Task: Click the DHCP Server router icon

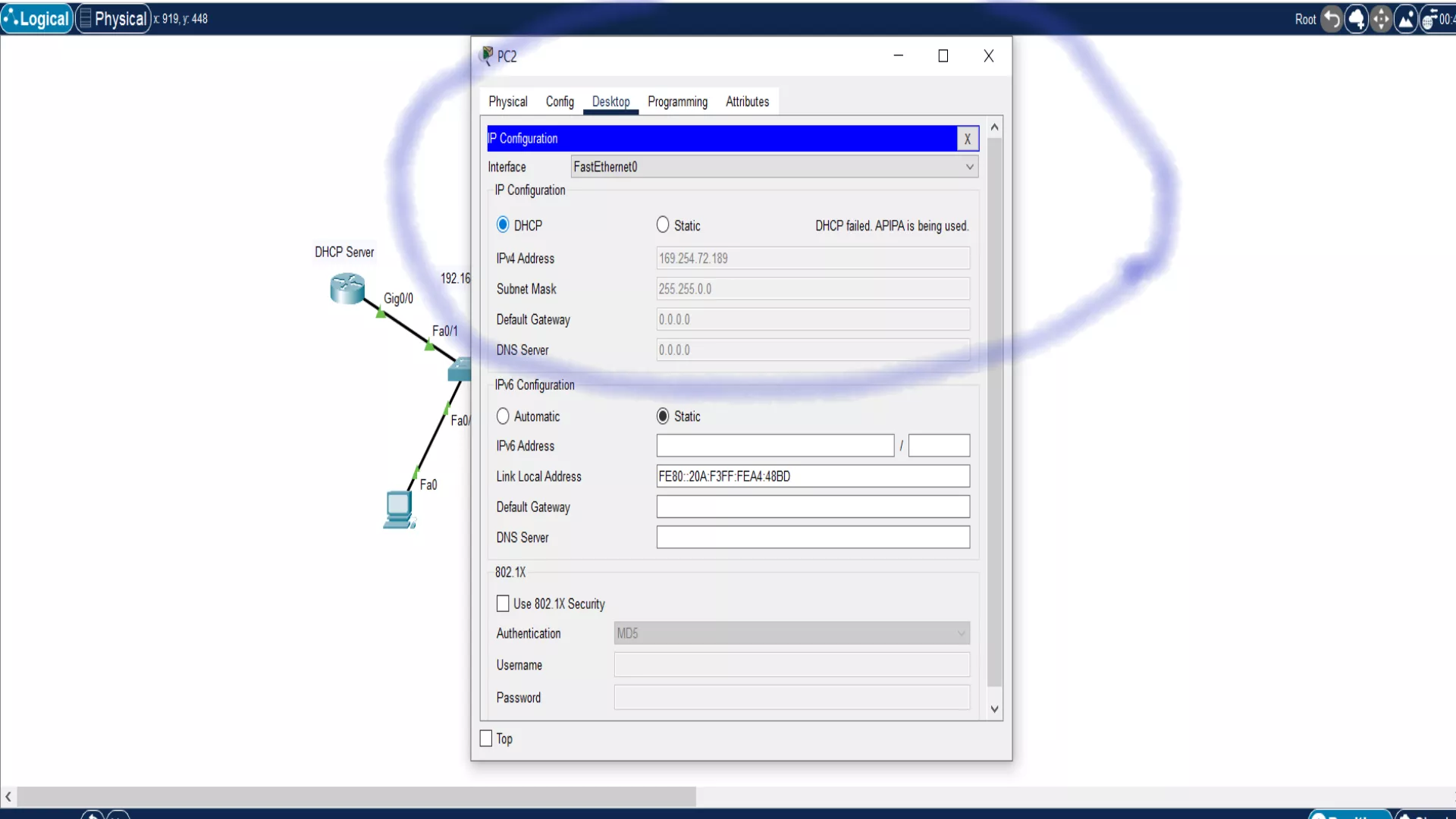Action: click(347, 289)
